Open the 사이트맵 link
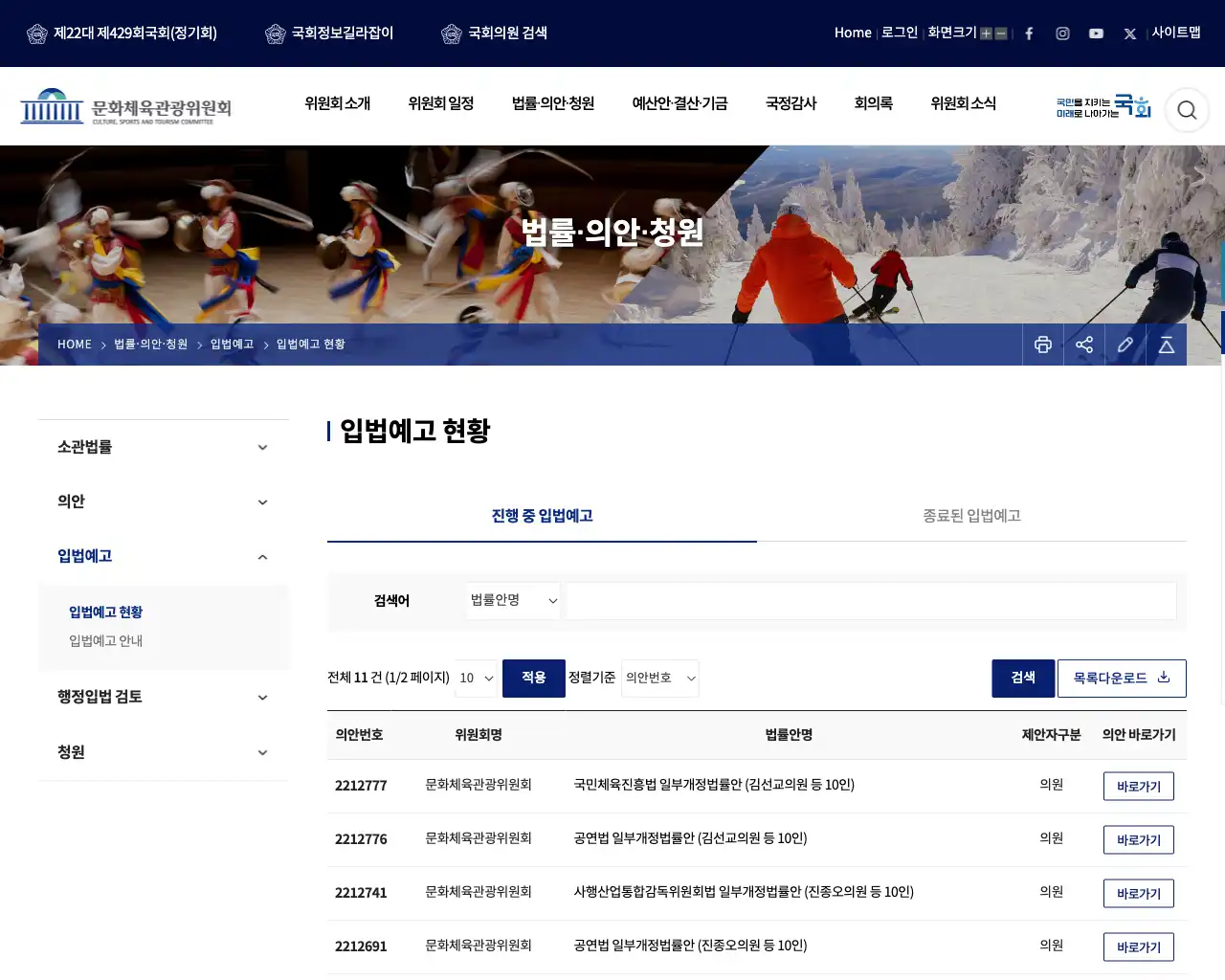Viewport: 1225px width, 980px height. (x=1176, y=33)
